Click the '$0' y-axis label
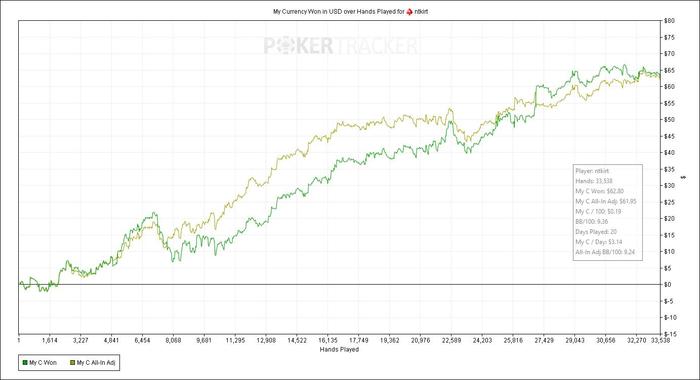This screenshot has width=700, height=380. [x=668, y=284]
